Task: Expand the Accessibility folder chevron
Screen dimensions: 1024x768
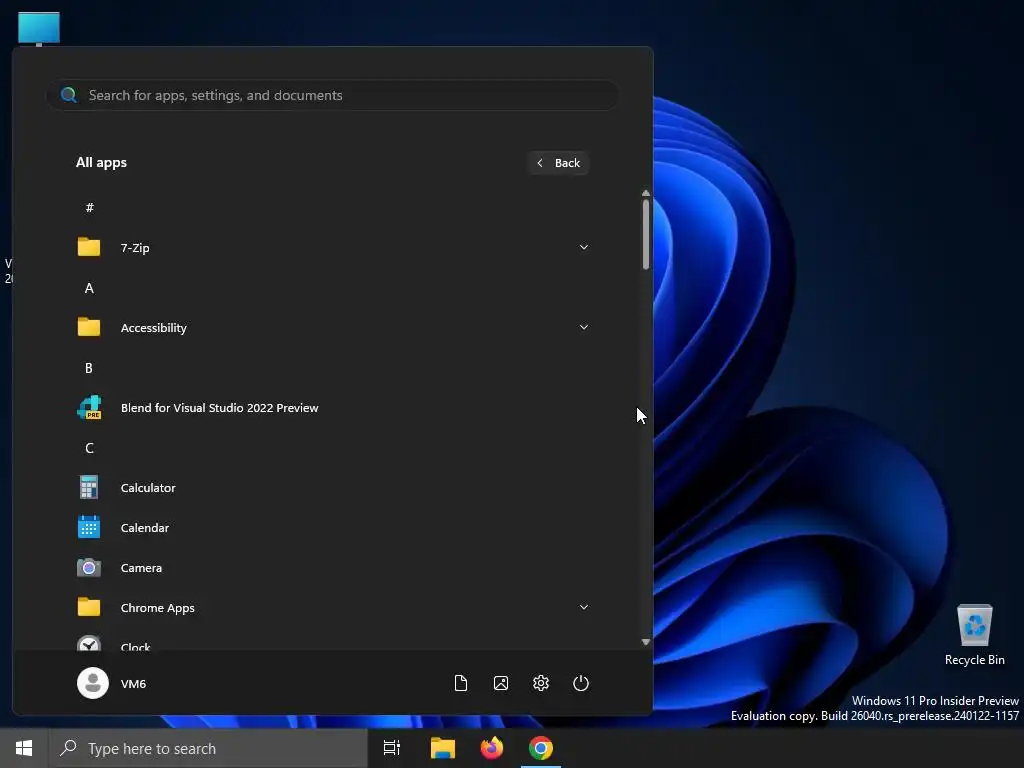Action: pyautogui.click(x=584, y=327)
